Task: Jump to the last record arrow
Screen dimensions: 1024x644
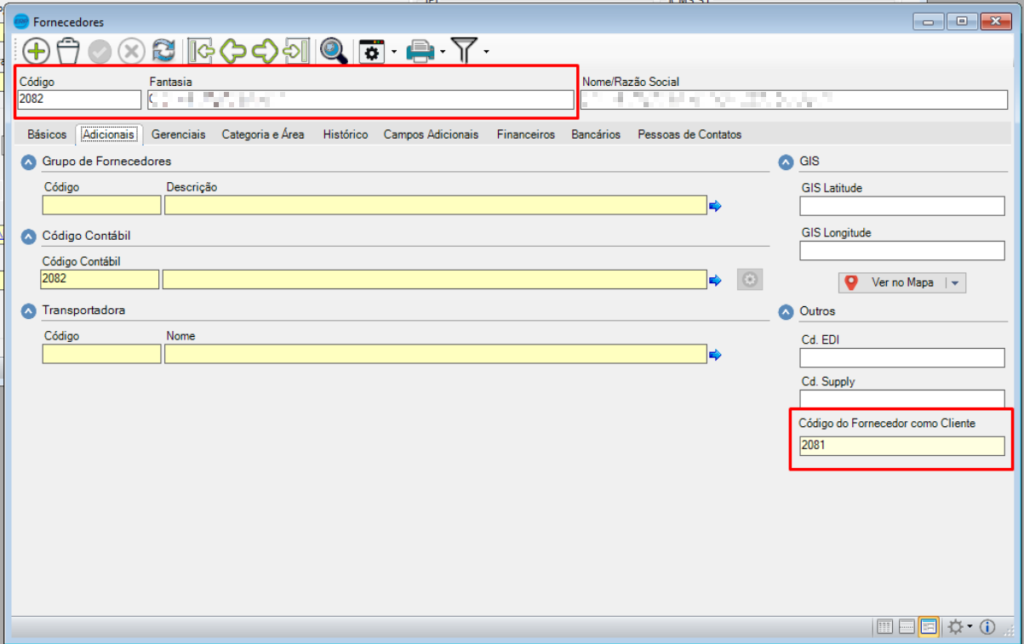Action: tap(296, 50)
